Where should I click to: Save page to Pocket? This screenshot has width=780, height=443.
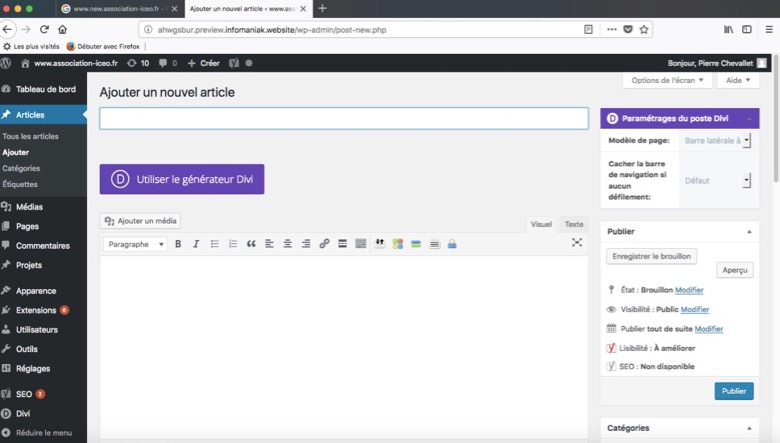[628, 29]
